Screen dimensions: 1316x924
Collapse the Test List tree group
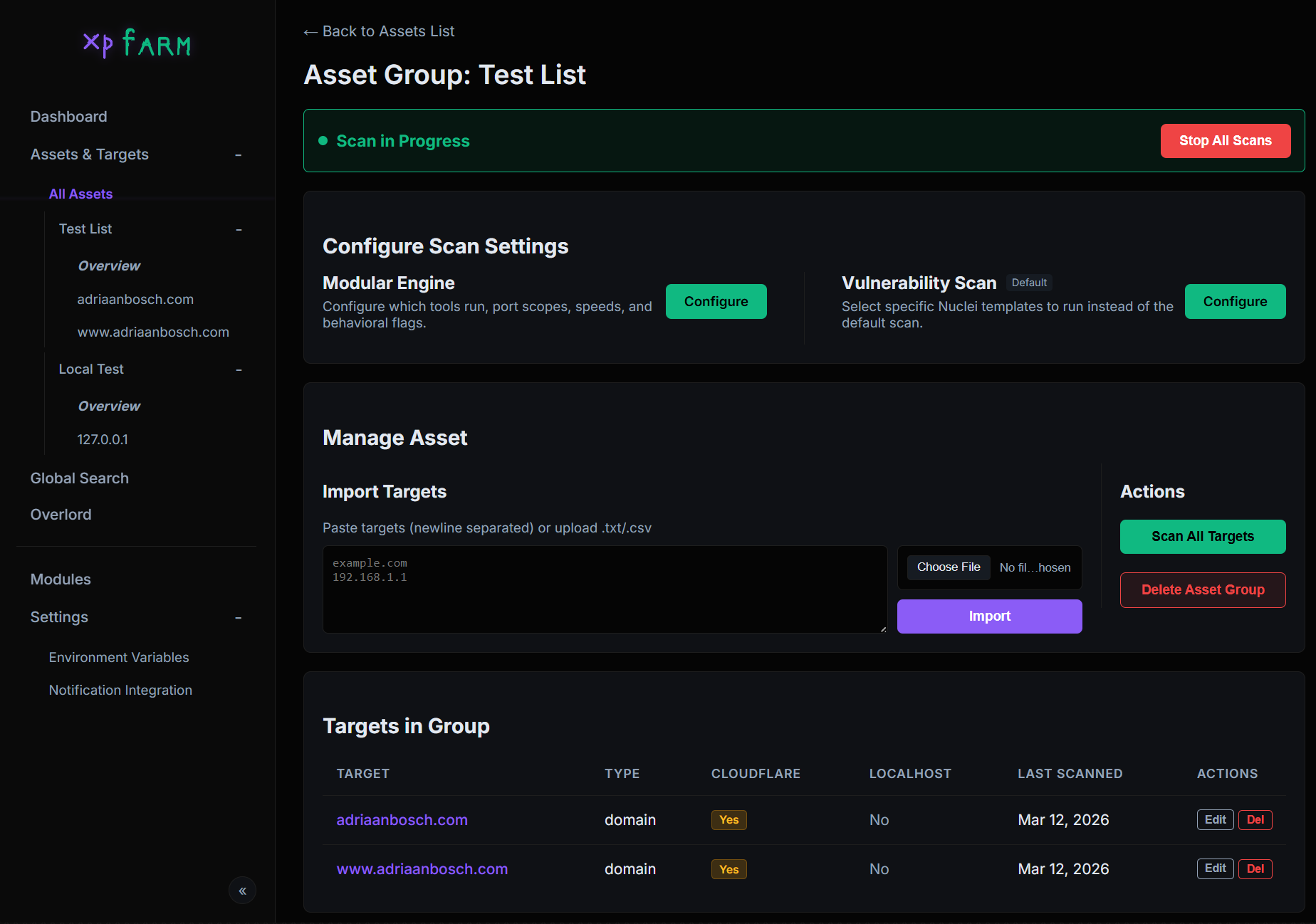click(239, 230)
